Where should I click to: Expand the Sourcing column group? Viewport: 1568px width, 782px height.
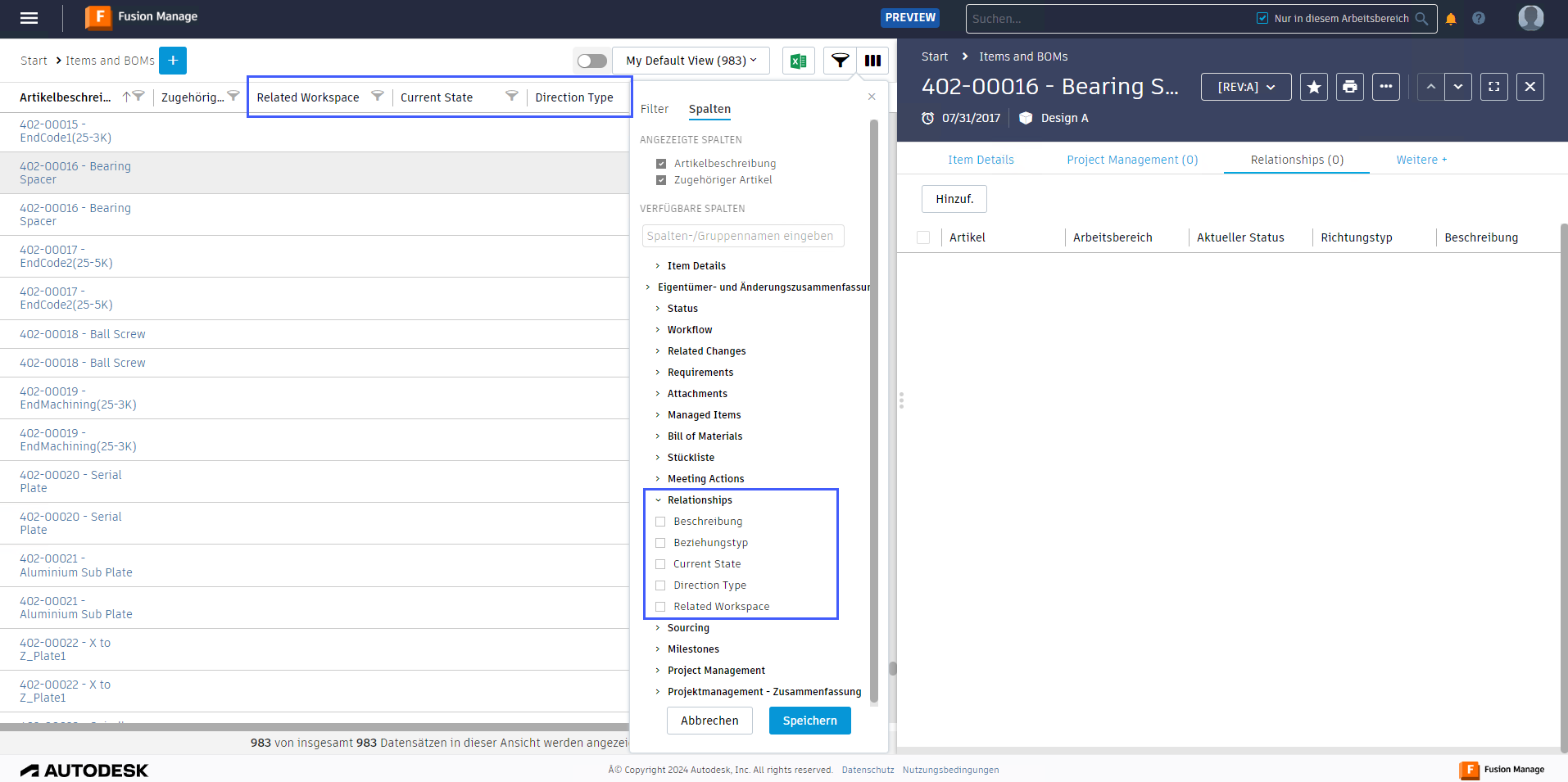[658, 628]
